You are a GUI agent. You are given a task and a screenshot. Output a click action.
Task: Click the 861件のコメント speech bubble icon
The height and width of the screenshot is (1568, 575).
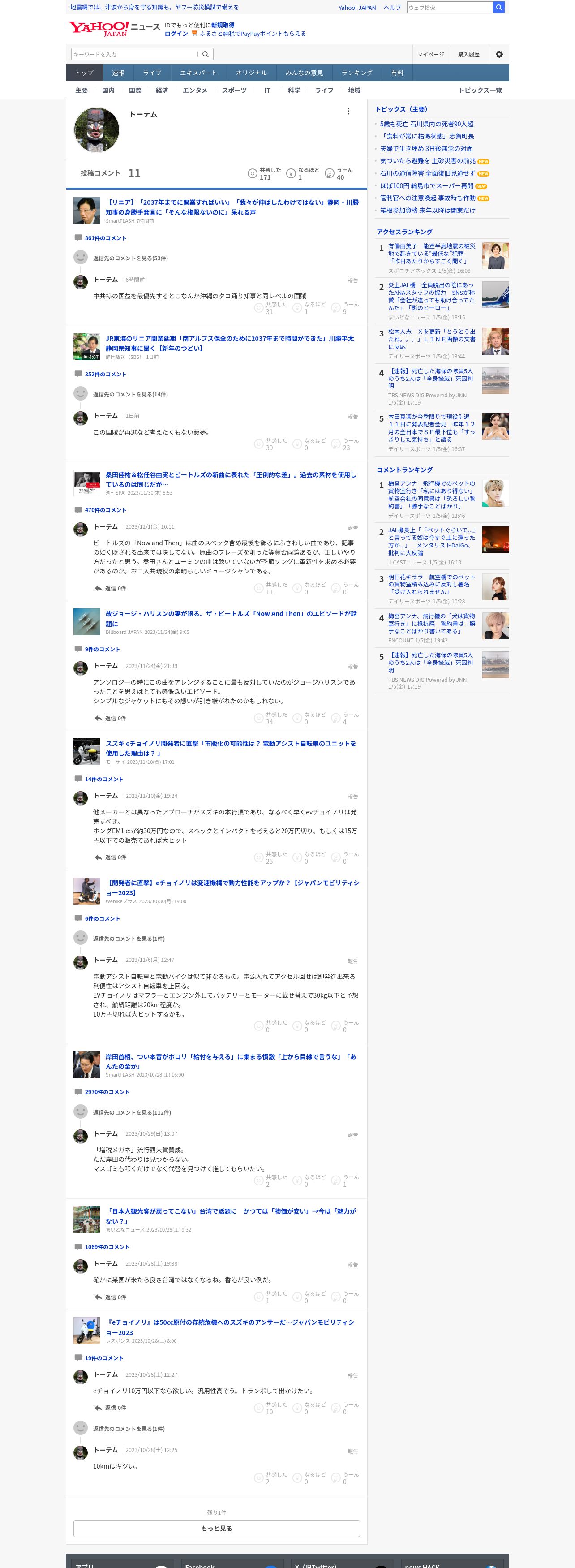(x=78, y=238)
